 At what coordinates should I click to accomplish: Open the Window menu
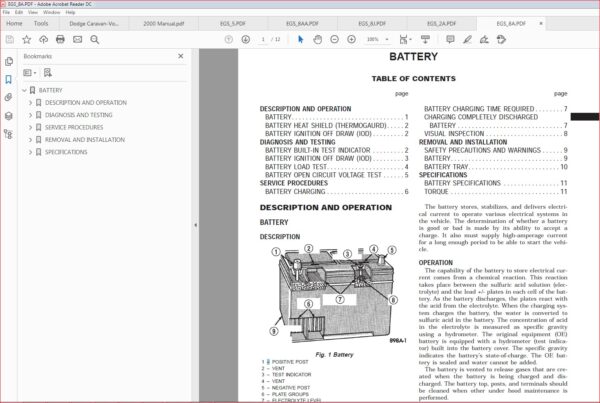(52, 12)
